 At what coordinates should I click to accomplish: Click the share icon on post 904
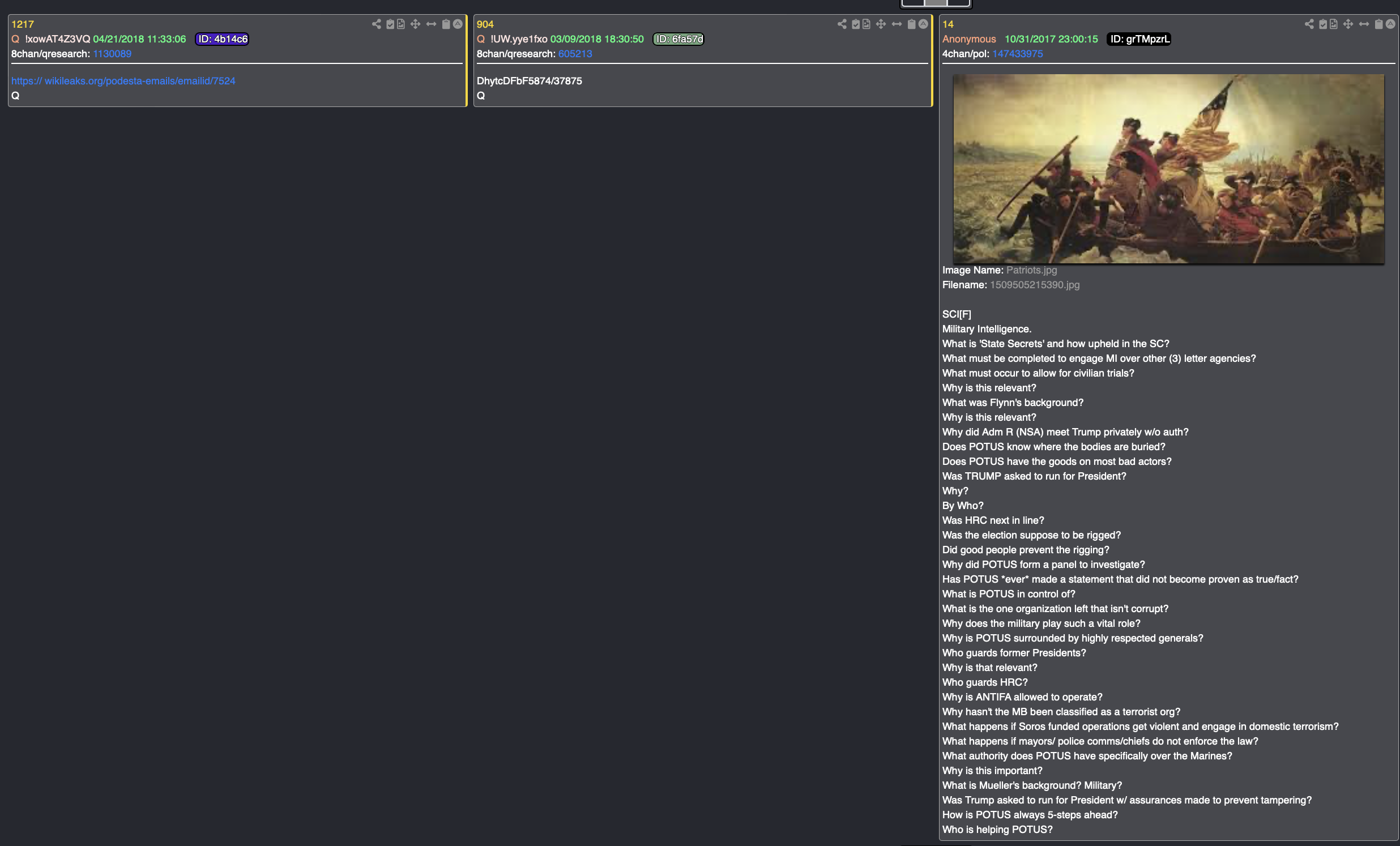click(842, 24)
